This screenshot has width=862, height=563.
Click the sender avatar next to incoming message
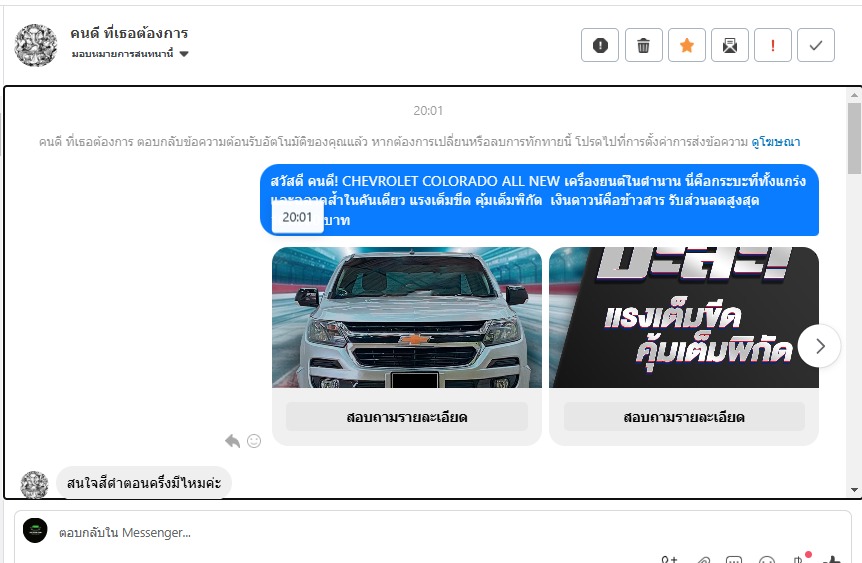34,484
